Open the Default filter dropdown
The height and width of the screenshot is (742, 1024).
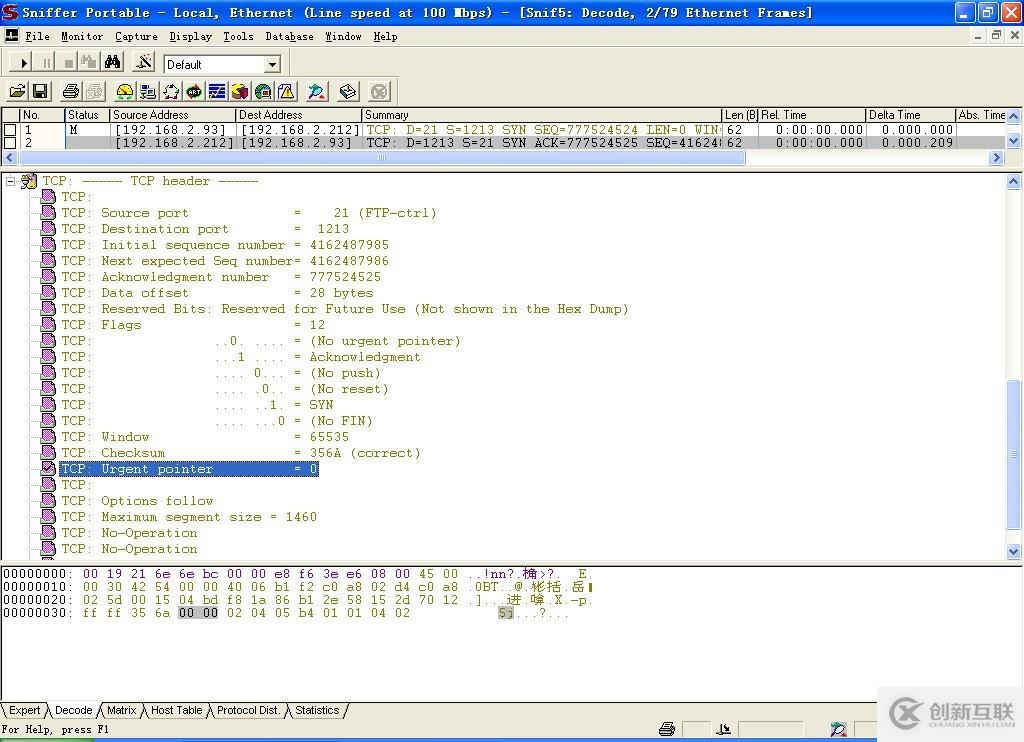tap(272, 64)
